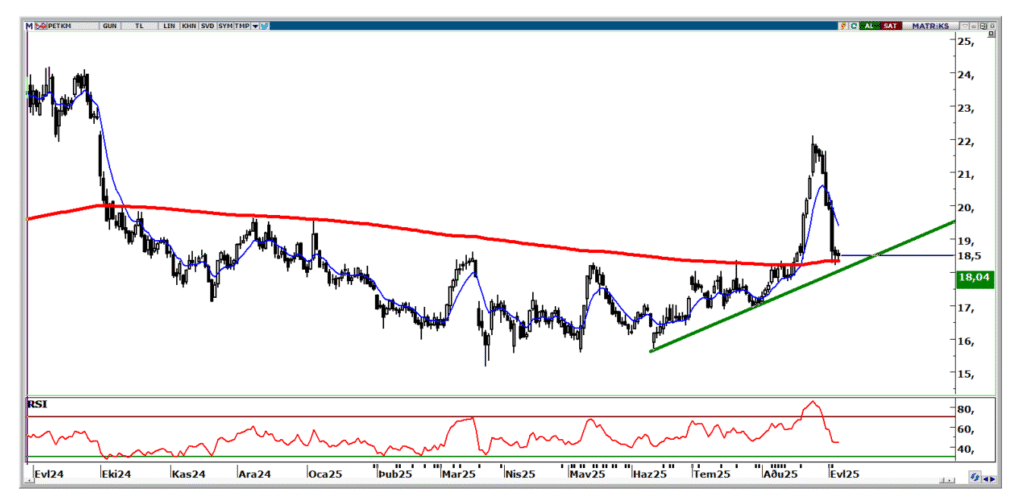Open the TMP template menu
This screenshot has width=1024, height=503.
[x=242, y=26]
